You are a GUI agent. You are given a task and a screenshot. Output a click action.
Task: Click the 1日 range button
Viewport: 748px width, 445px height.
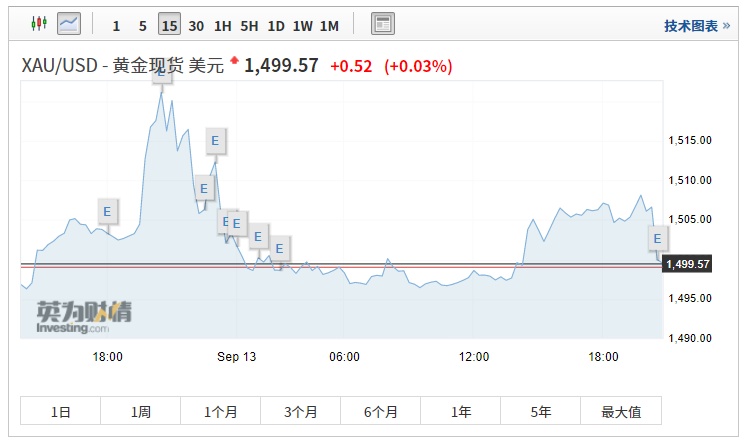tap(60, 411)
